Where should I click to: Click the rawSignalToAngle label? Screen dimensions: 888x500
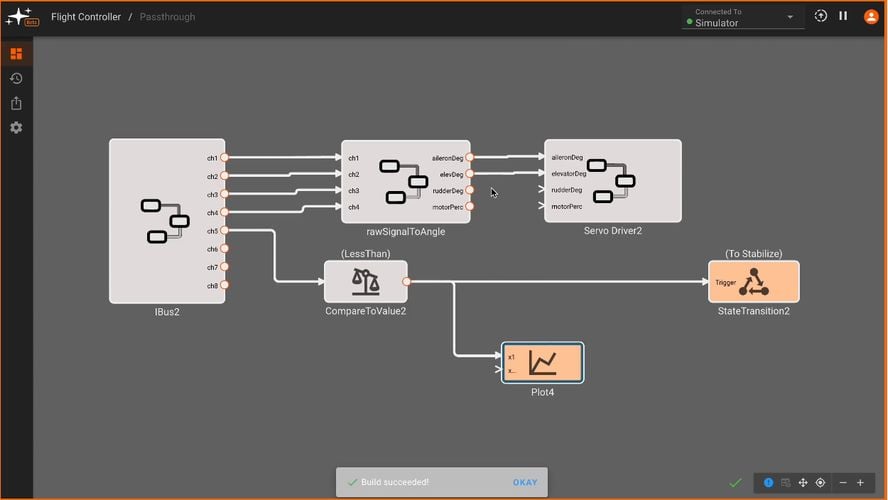(405, 232)
